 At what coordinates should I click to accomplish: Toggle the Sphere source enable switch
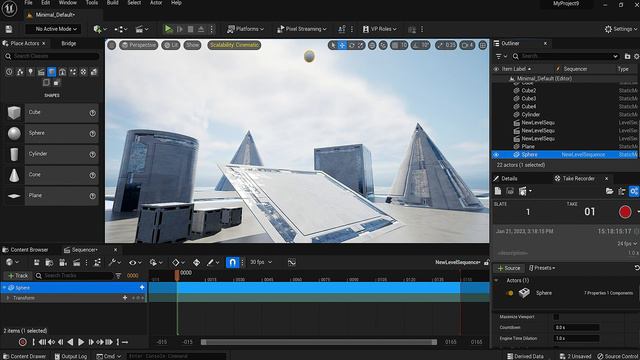tap(509, 293)
